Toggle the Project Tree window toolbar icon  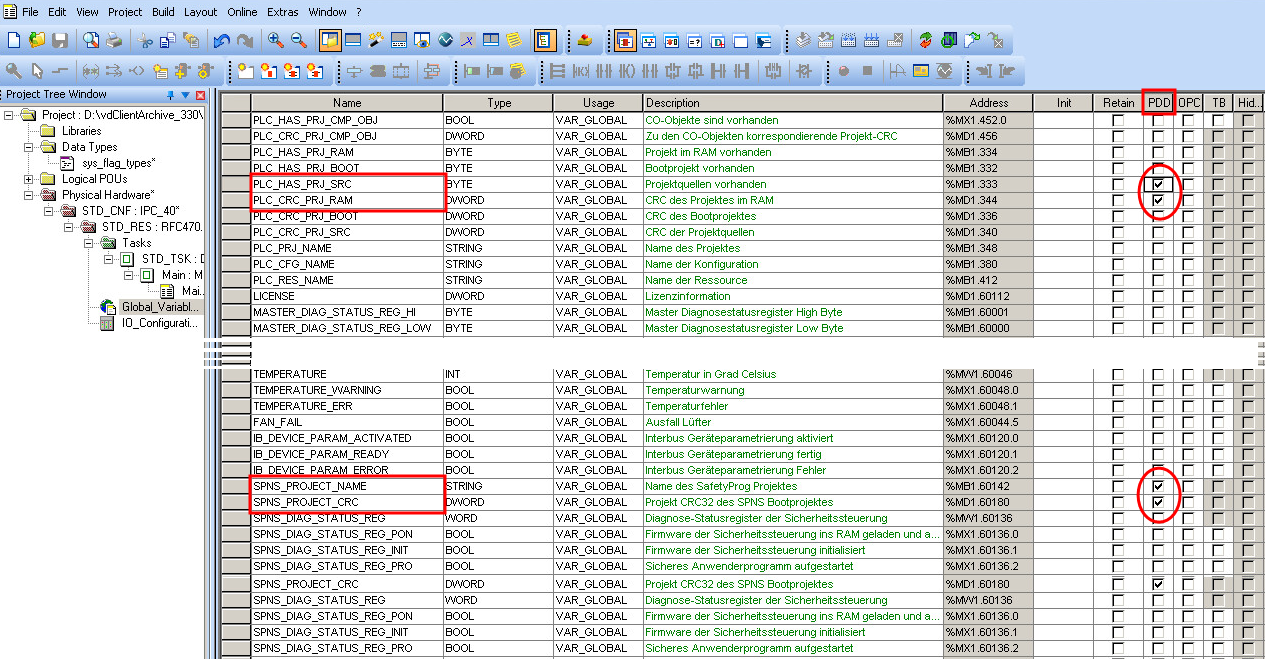pos(329,41)
